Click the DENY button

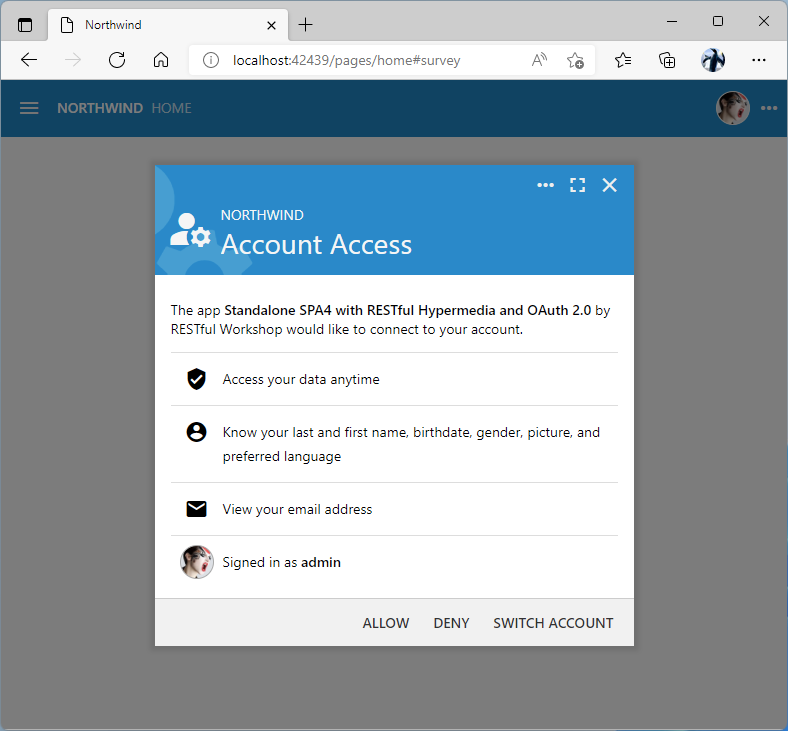tap(451, 623)
